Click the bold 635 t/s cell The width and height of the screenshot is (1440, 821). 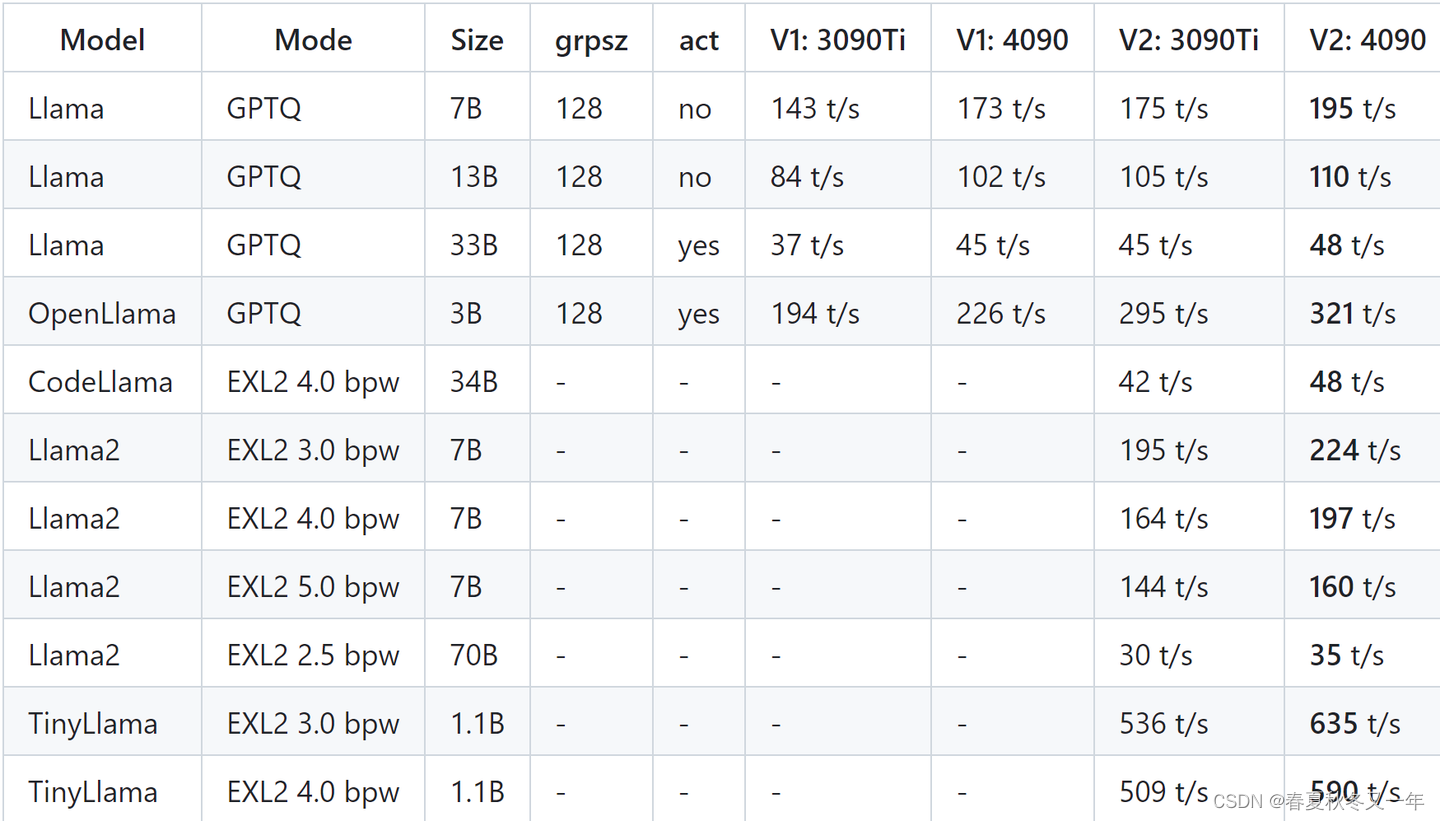pyautogui.click(x=1362, y=723)
